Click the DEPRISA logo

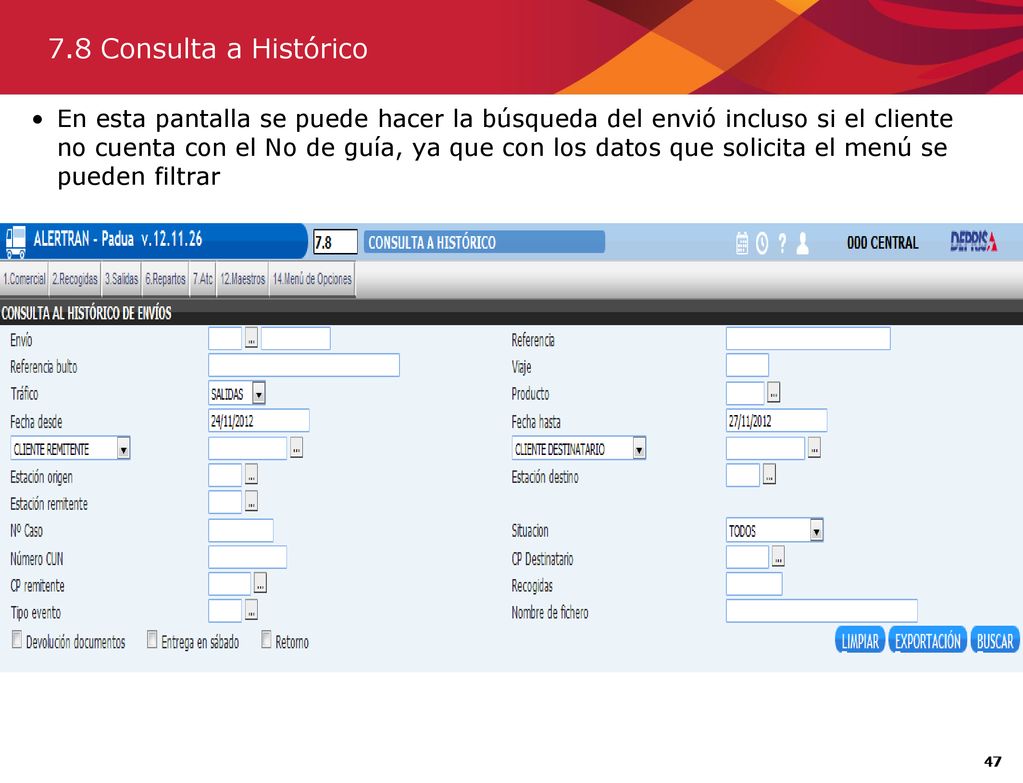coord(973,241)
